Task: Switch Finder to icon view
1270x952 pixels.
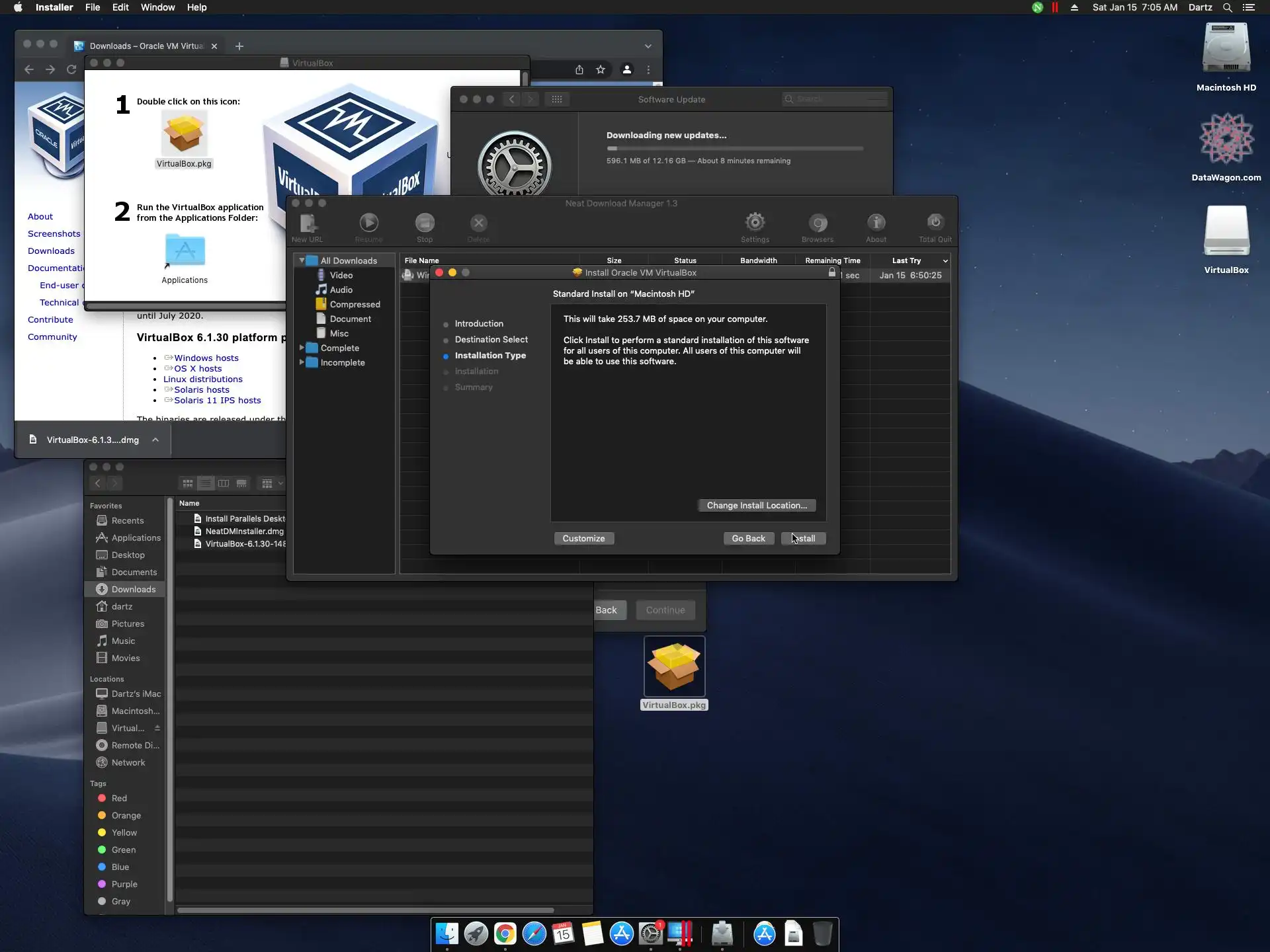Action: click(188, 483)
